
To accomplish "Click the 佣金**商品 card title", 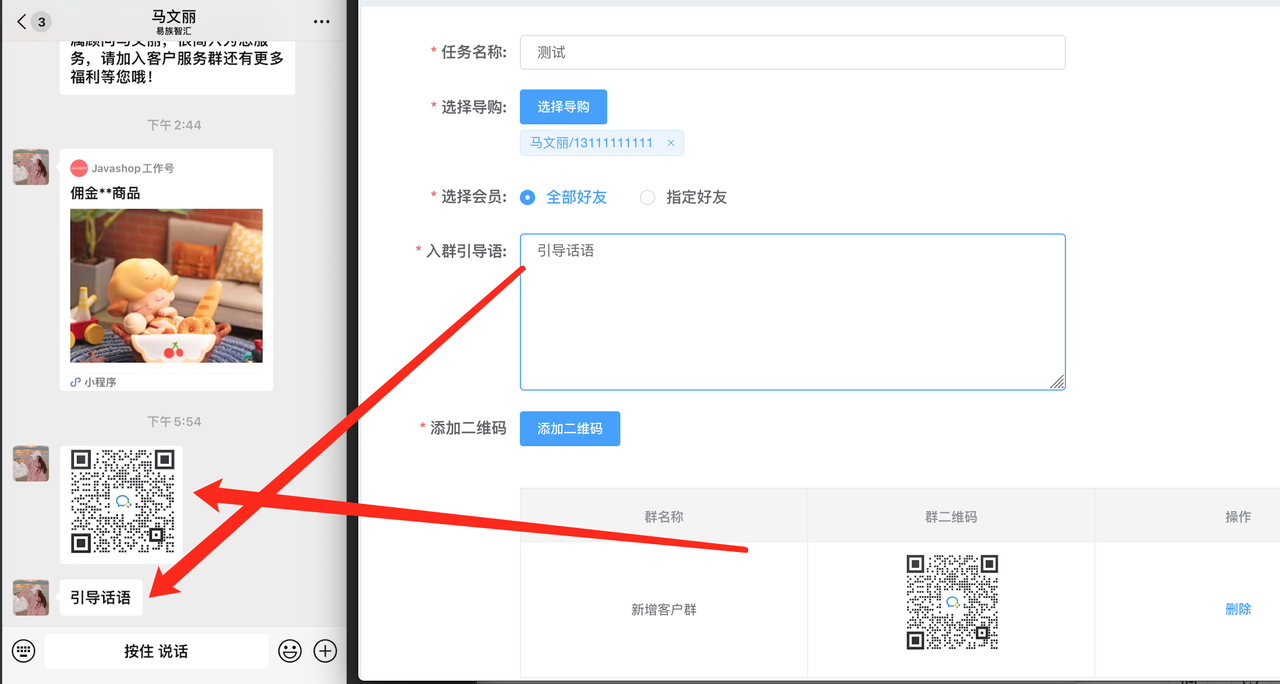I will tap(105, 193).
